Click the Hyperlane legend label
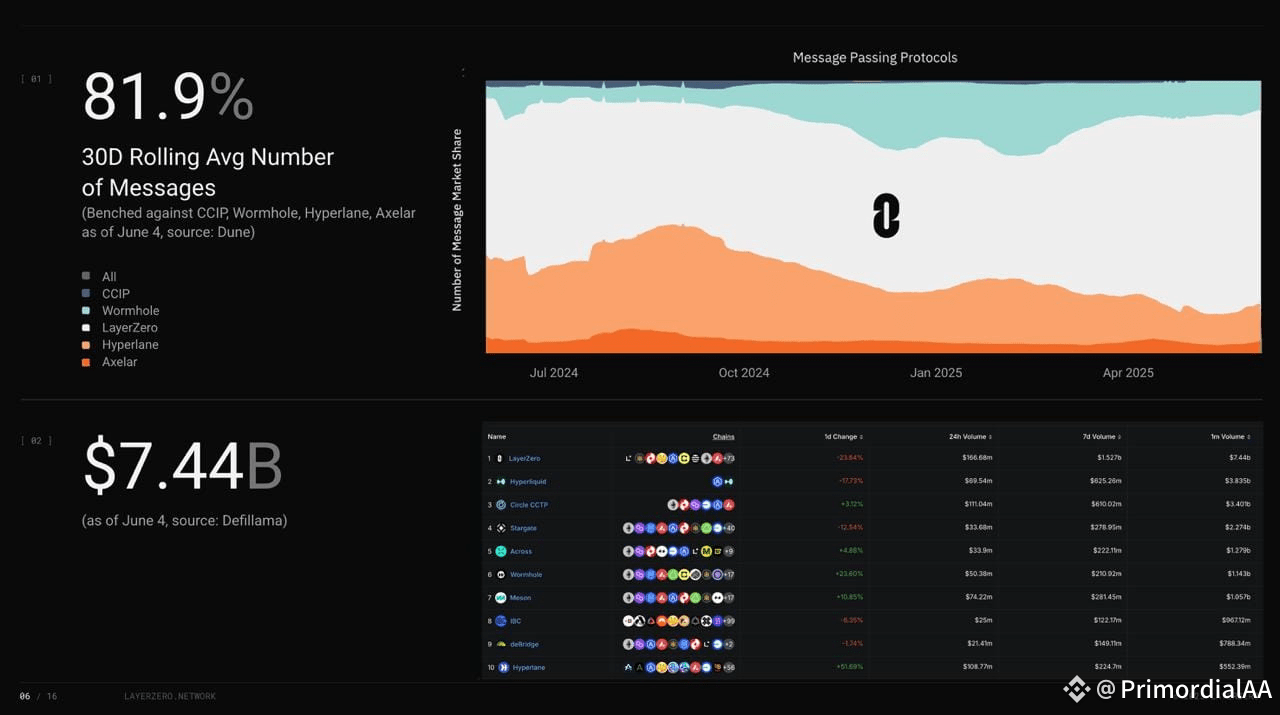The width and height of the screenshot is (1280, 715). [x=130, y=344]
